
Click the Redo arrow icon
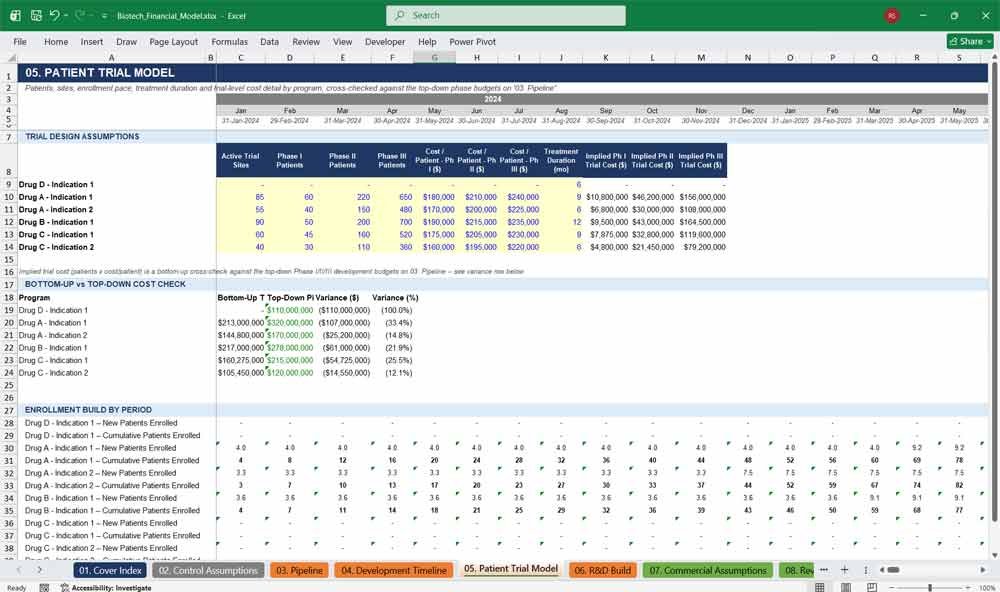(x=79, y=15)
